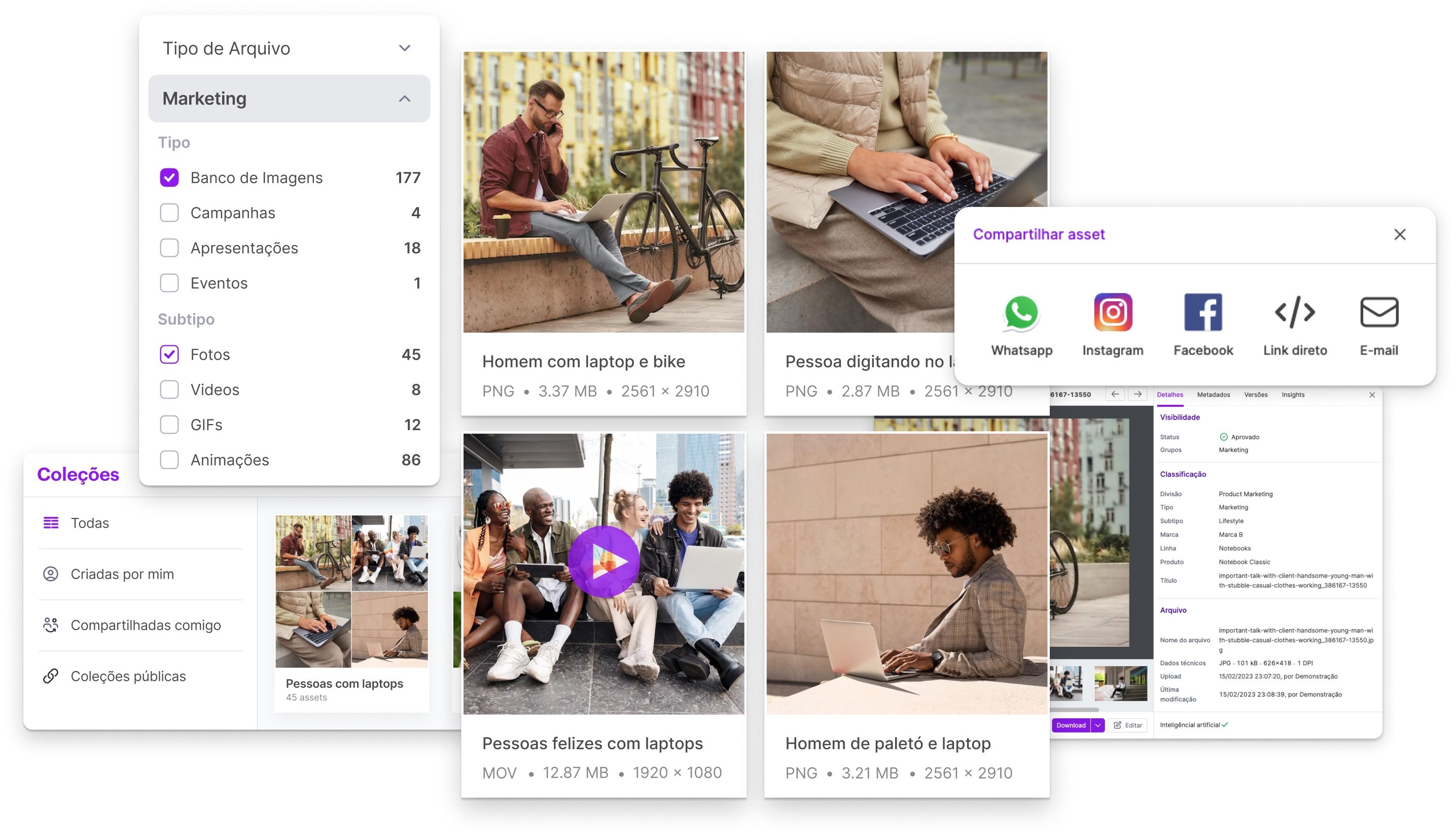Open the Insights tab
Image resolution: width=1456 pixels, height=837 pixels.
pos(1292,395)
